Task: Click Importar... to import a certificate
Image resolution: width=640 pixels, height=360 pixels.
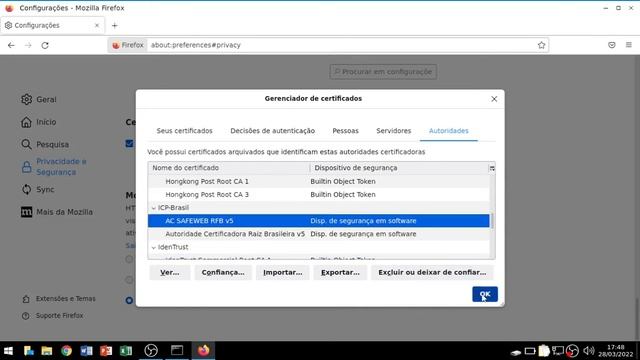Action: click(282, 272)
